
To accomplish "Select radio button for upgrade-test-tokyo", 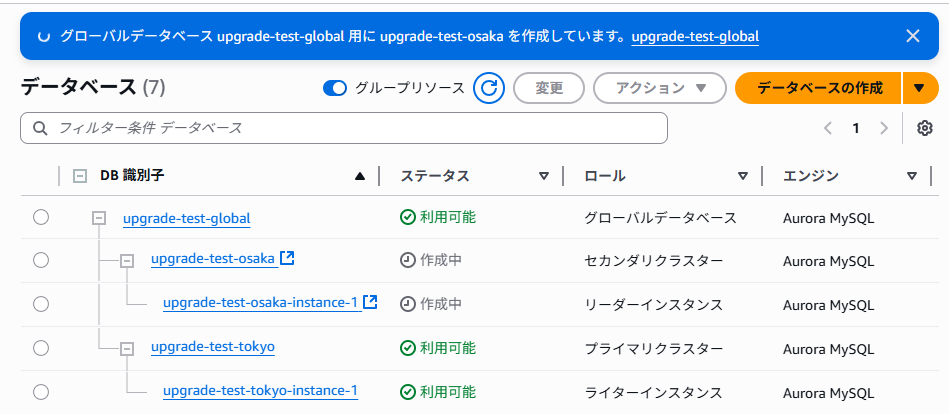I will [x=41, y=348].
